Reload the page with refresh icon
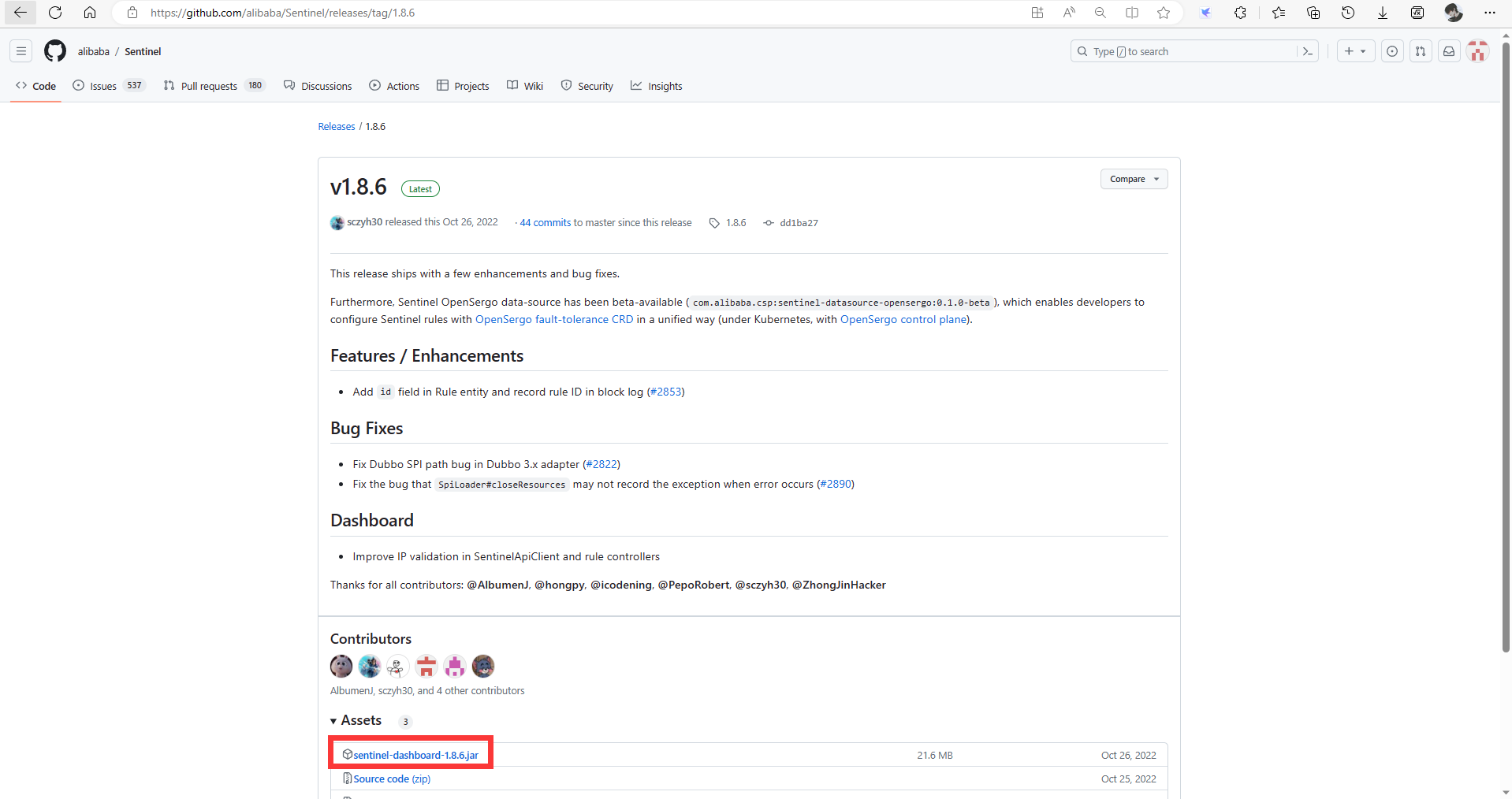Image resolution: width=1512 pixels, height=799 pixels. click(x=55, y=13)
